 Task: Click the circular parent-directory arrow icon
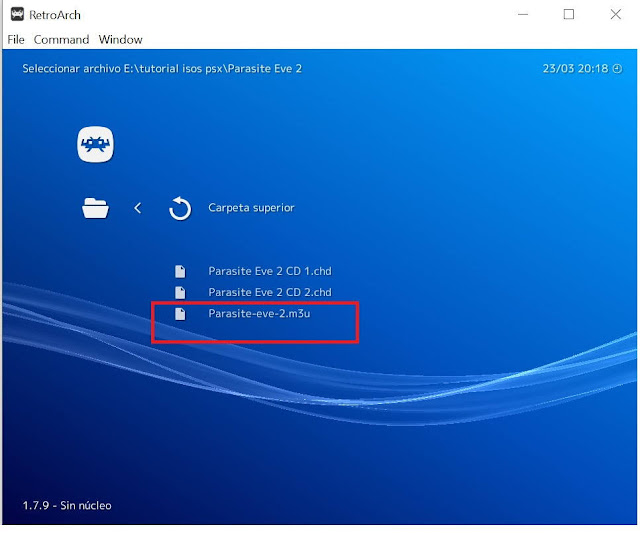(x=180, y=209)
